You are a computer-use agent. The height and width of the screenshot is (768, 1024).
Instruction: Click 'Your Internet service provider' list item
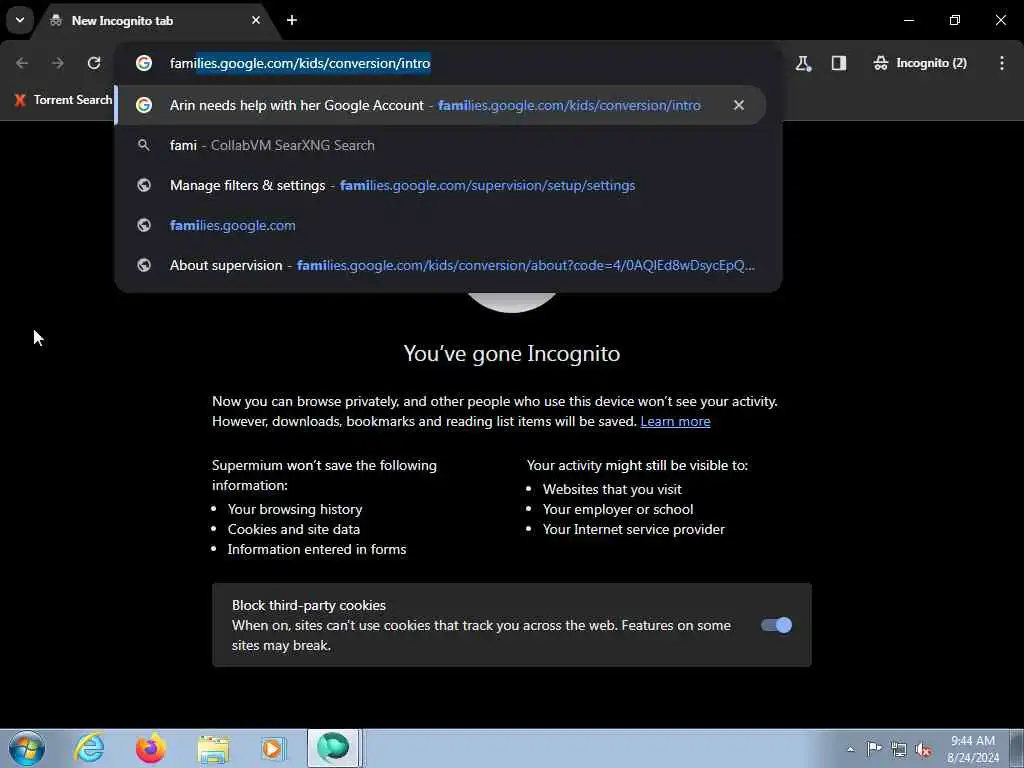[633, 529]
